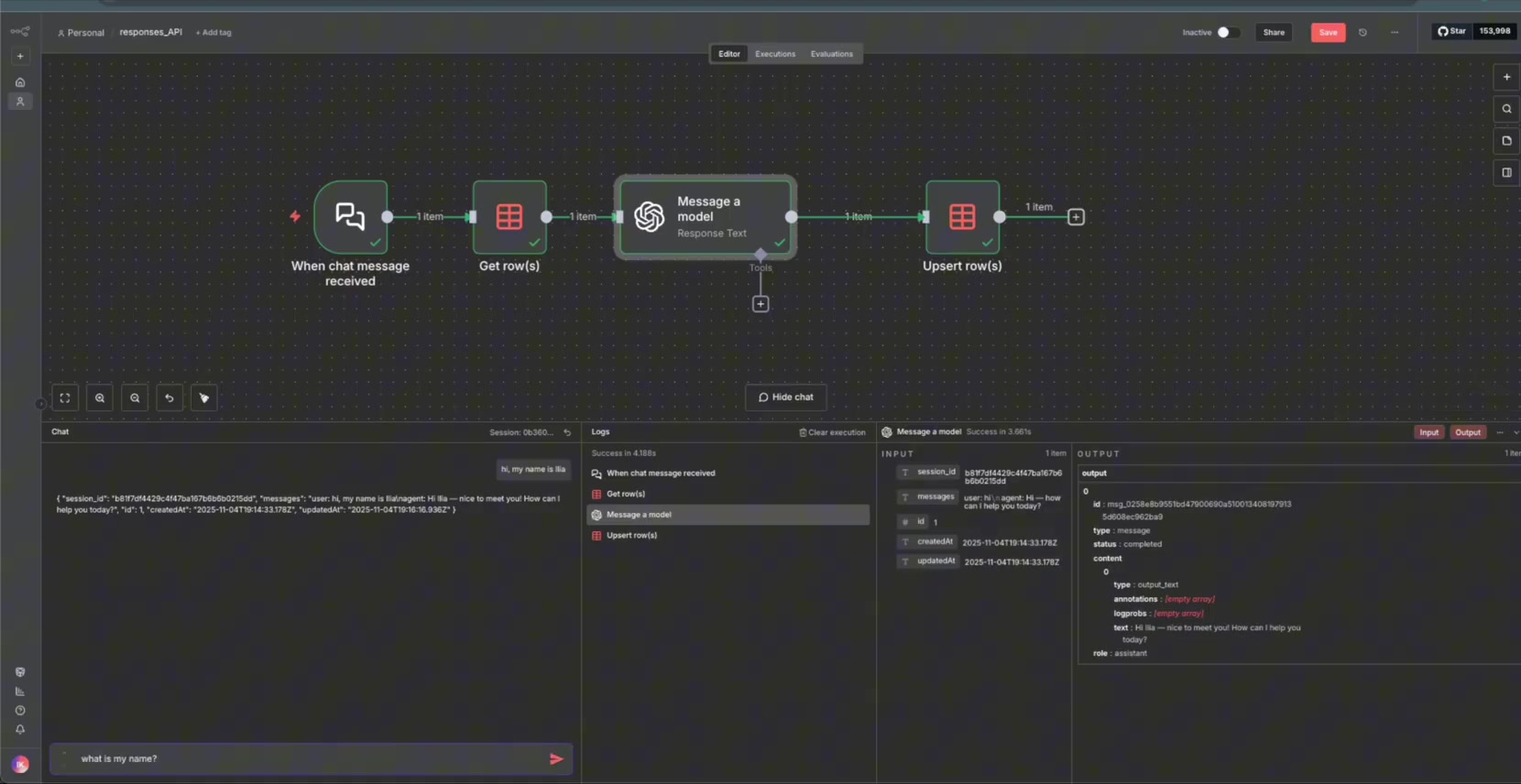Click the Session: 0b360... label
The width and height of the screenshot is (1521, 784).
pos(521,432)
